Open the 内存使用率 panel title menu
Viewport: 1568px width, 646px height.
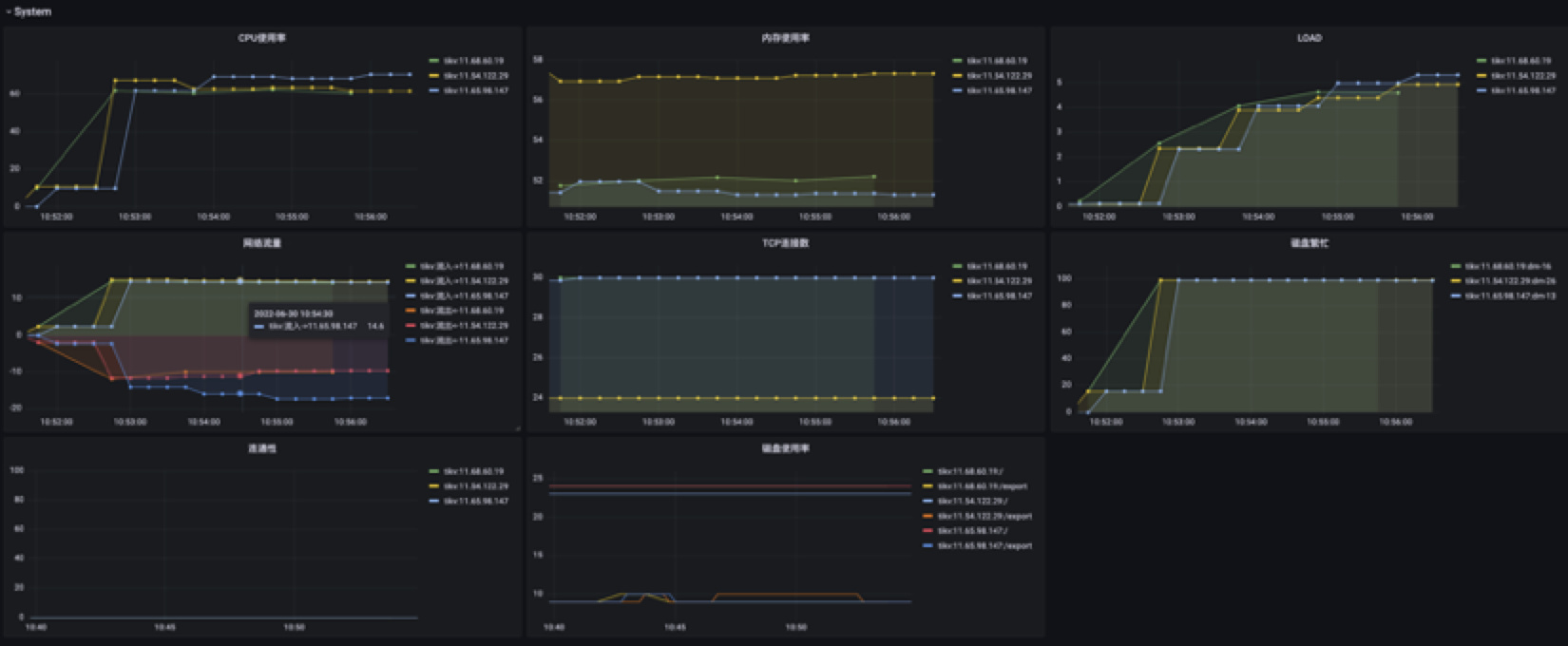coord(785,38)
